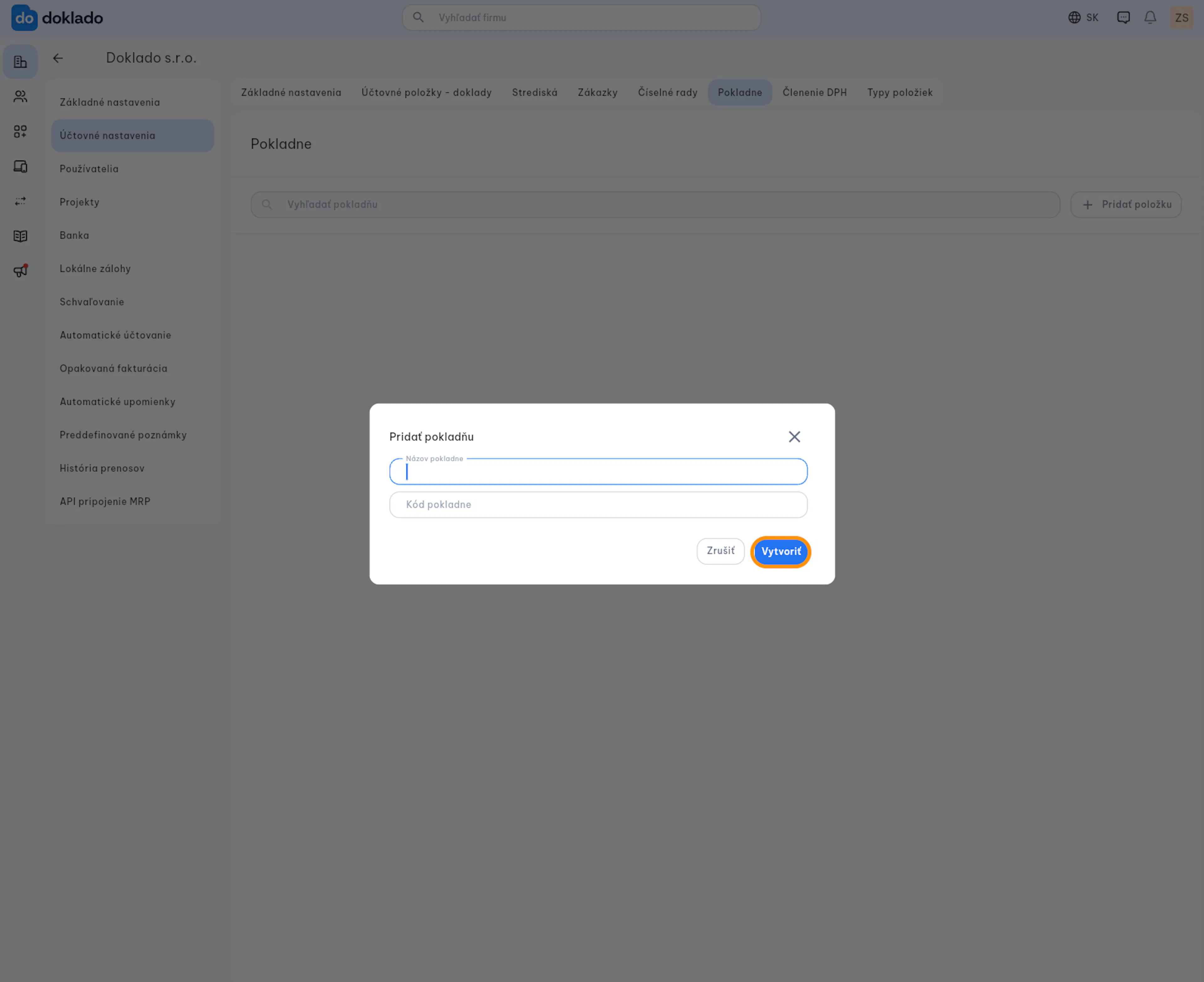Open the apps grid-plus icon in sidebar

click(20, 132)
